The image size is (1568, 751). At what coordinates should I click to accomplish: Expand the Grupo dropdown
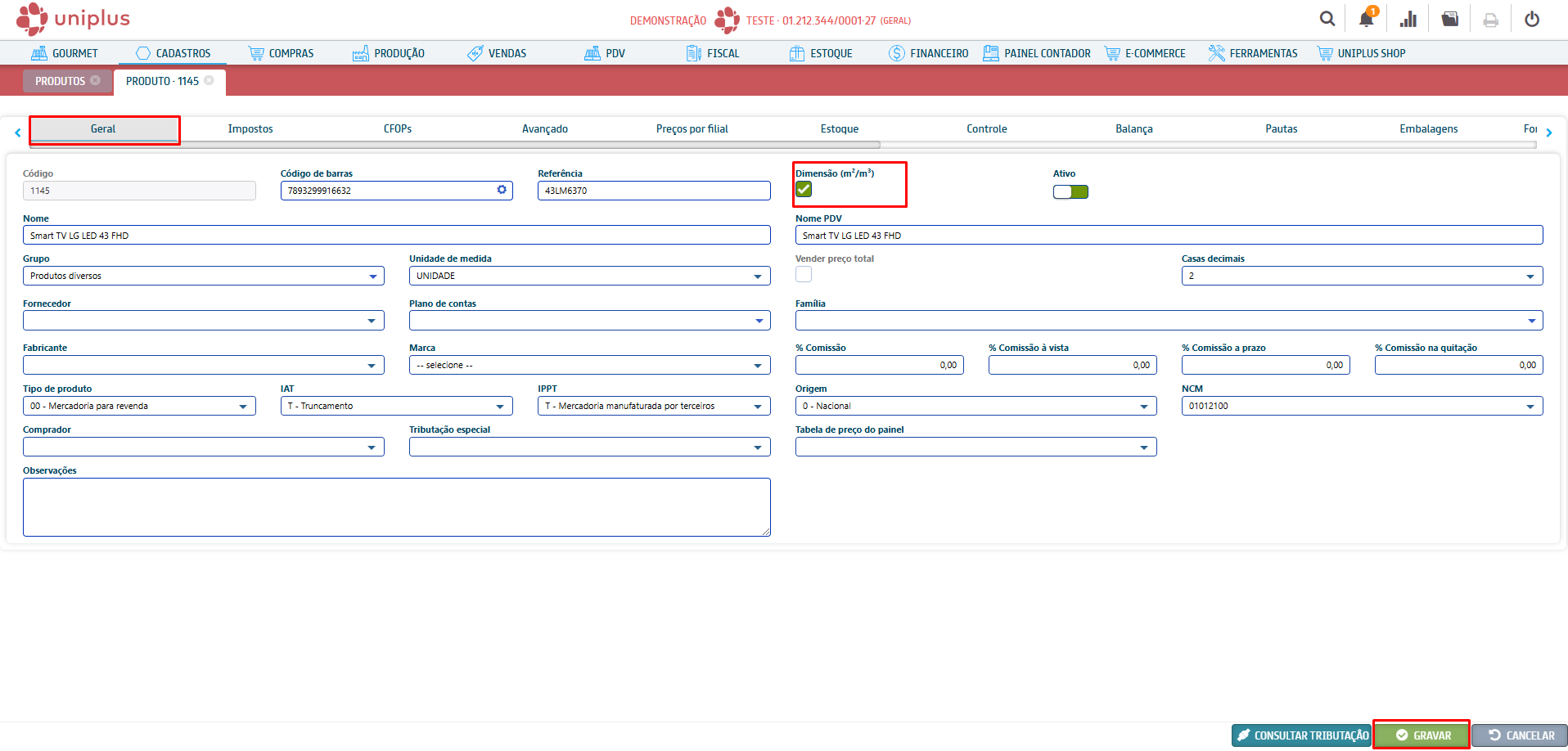pos(204,276)
